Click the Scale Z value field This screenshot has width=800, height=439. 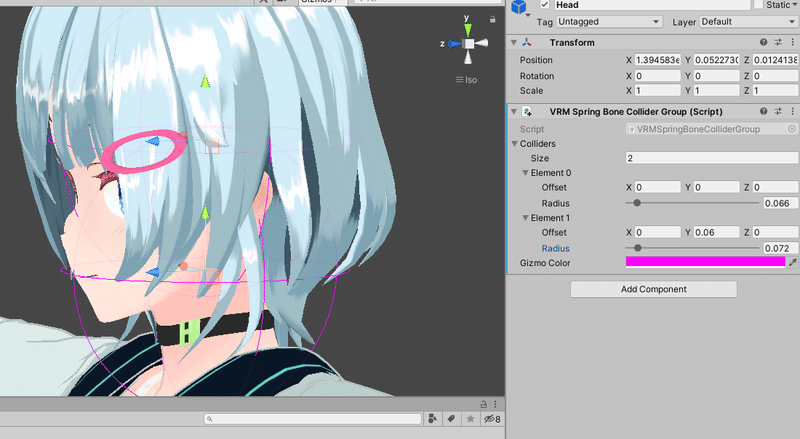coord(775,91)
